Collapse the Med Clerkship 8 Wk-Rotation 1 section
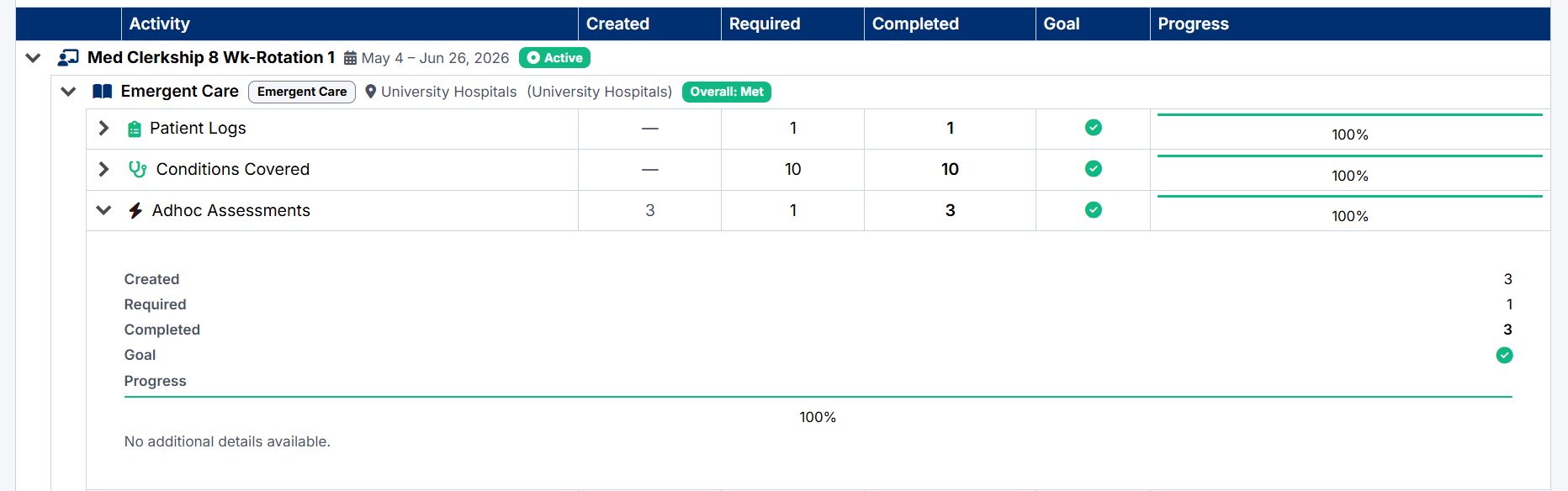This screenshot has height=491, width=1568. click(33, 58)
